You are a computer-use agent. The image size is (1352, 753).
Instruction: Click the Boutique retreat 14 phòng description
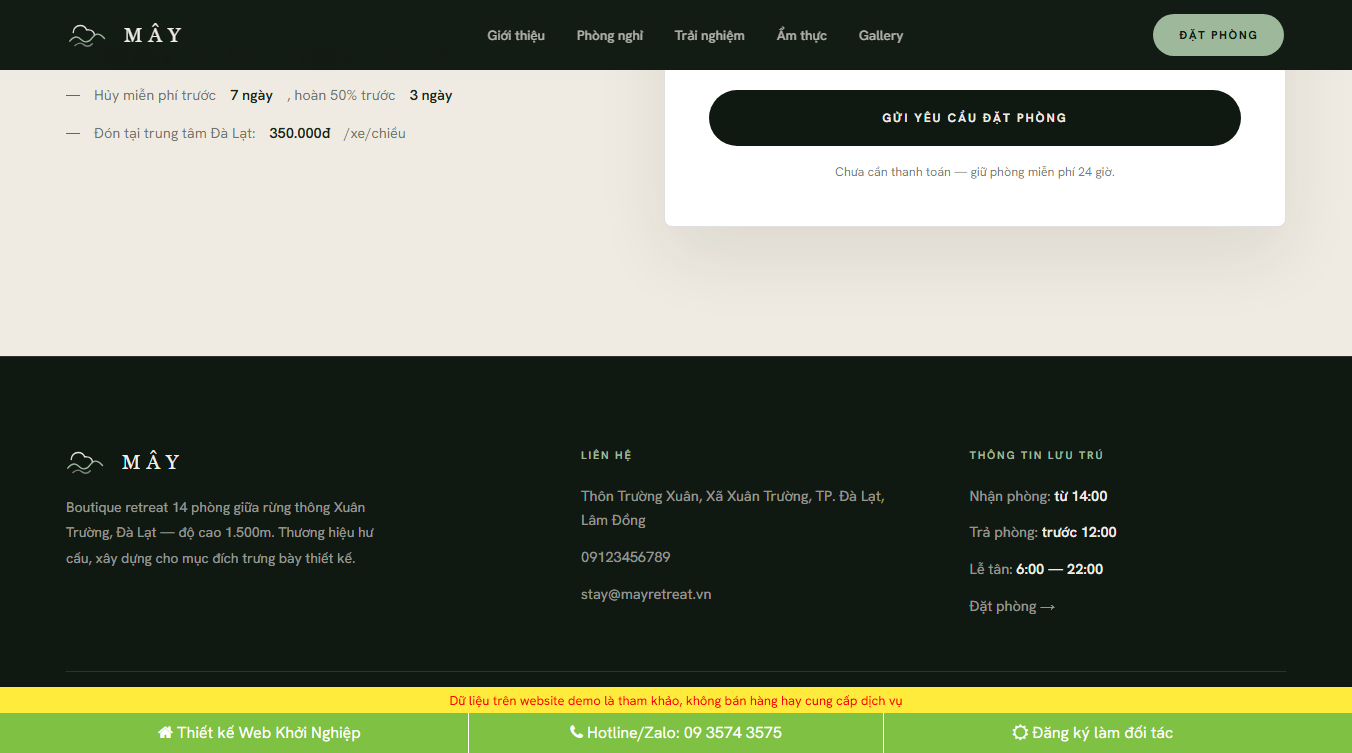(220, 533)
